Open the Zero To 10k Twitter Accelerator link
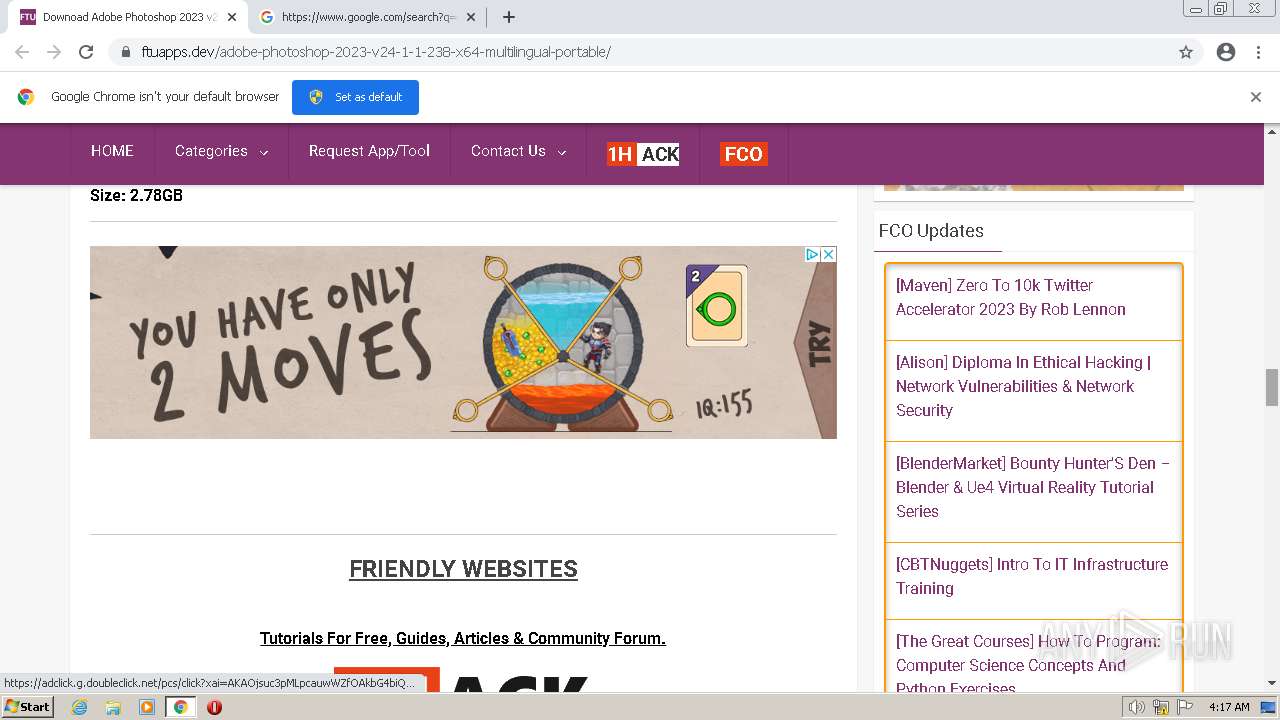Viewport: 1280px width, 720px height. coord(1010,297)
